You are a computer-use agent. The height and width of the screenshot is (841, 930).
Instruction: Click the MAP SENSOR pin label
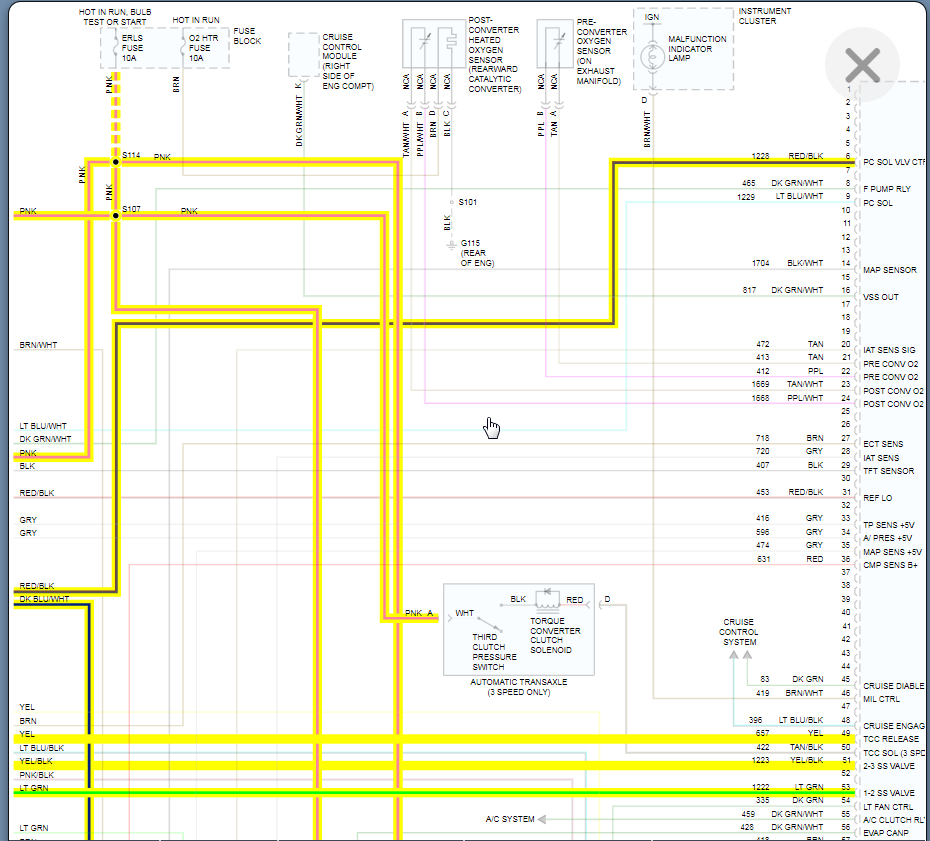890,270
